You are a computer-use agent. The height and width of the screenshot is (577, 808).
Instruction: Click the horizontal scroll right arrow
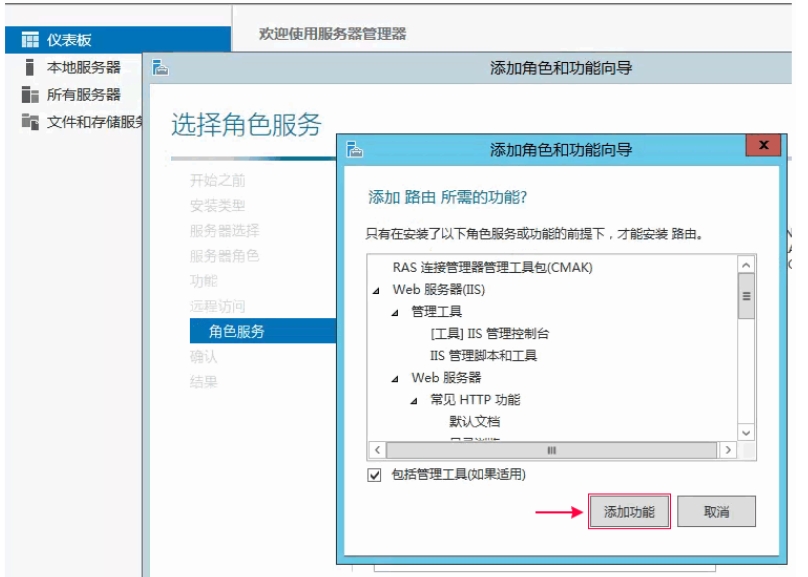(728, 450)
